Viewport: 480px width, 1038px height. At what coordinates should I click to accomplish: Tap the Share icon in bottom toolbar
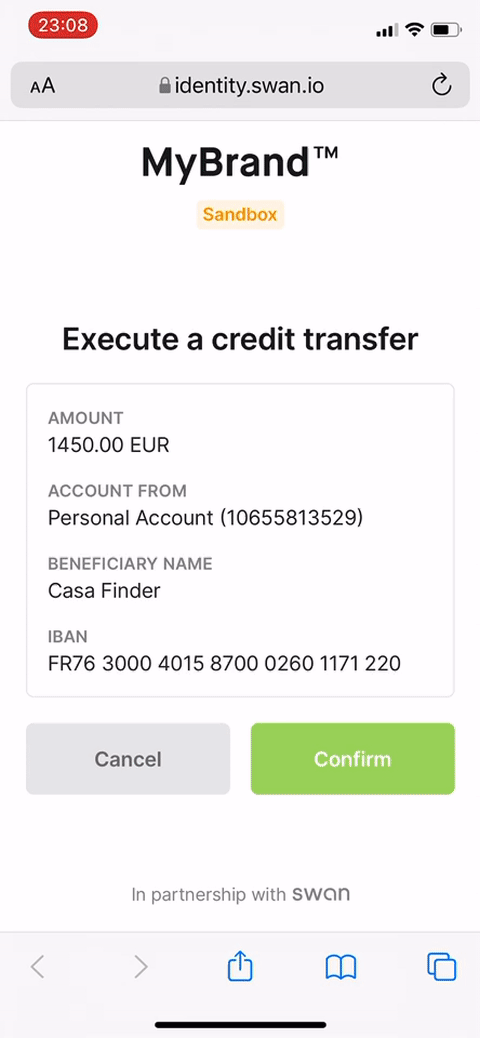240,967
